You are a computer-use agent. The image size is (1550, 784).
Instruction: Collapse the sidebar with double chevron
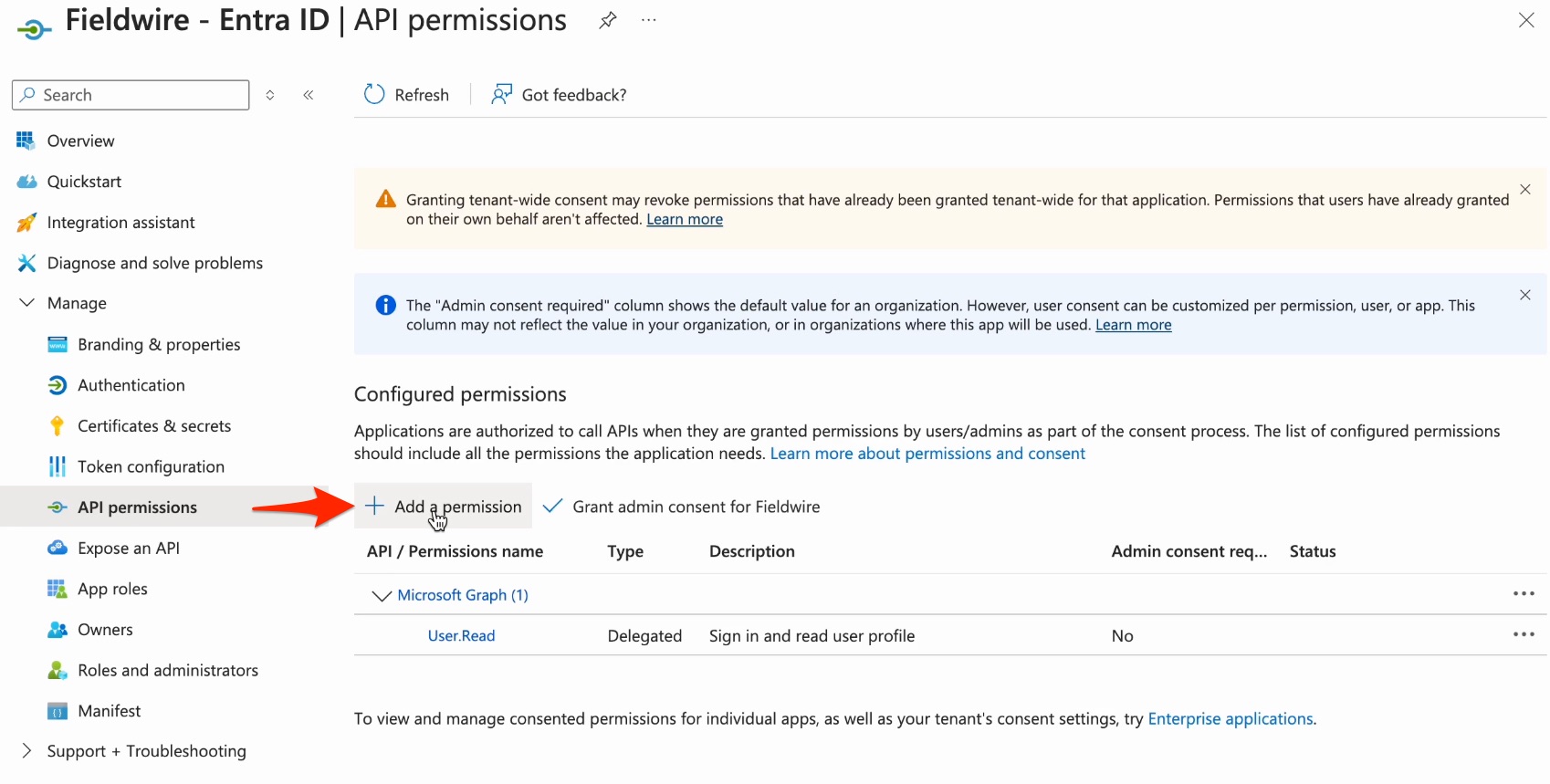tap(309, 95)
